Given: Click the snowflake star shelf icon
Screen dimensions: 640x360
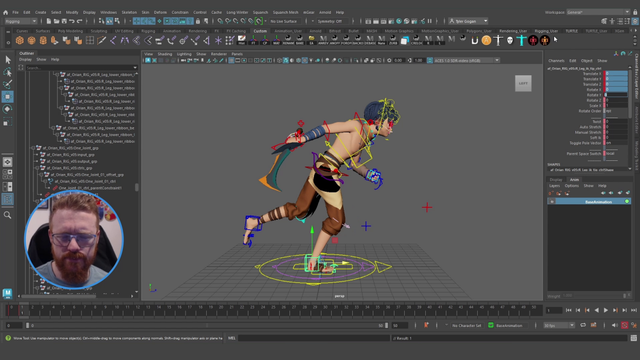Looking at the screenshot, I should (x=218, y=40).
